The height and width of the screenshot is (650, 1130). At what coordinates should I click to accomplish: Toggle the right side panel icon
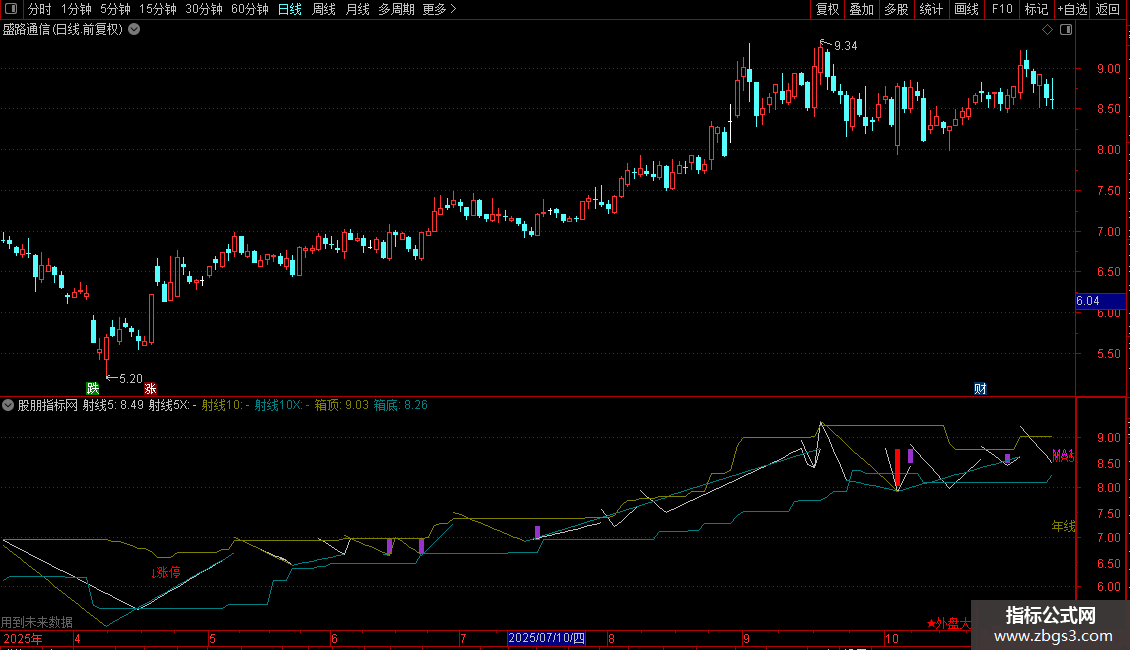[x=1066, y=30]
